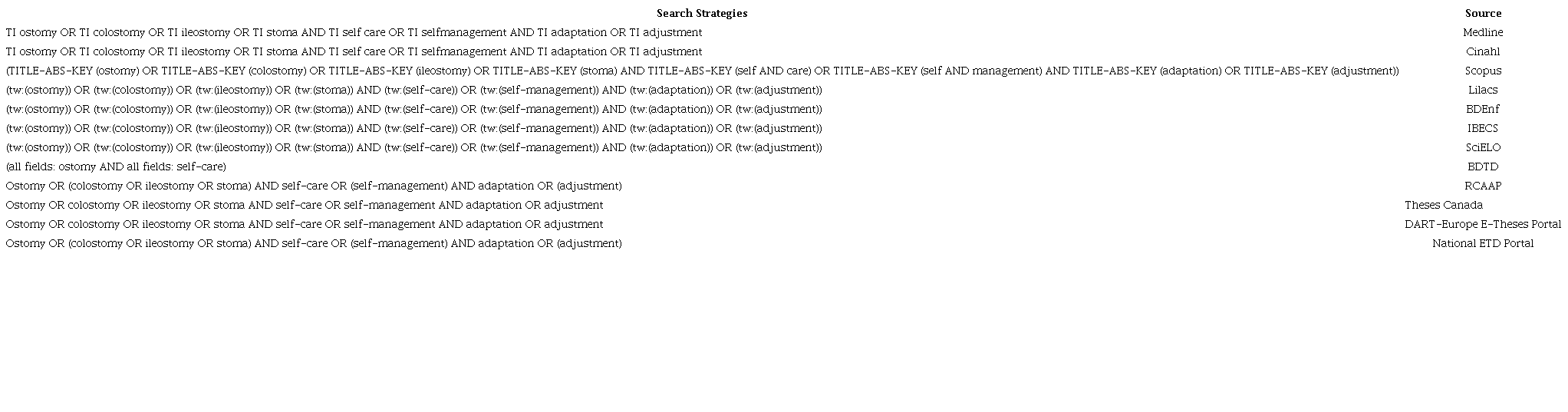
Task: Click the DART-Europe E-Theses Portal cell
Action: click(1482, 224)
